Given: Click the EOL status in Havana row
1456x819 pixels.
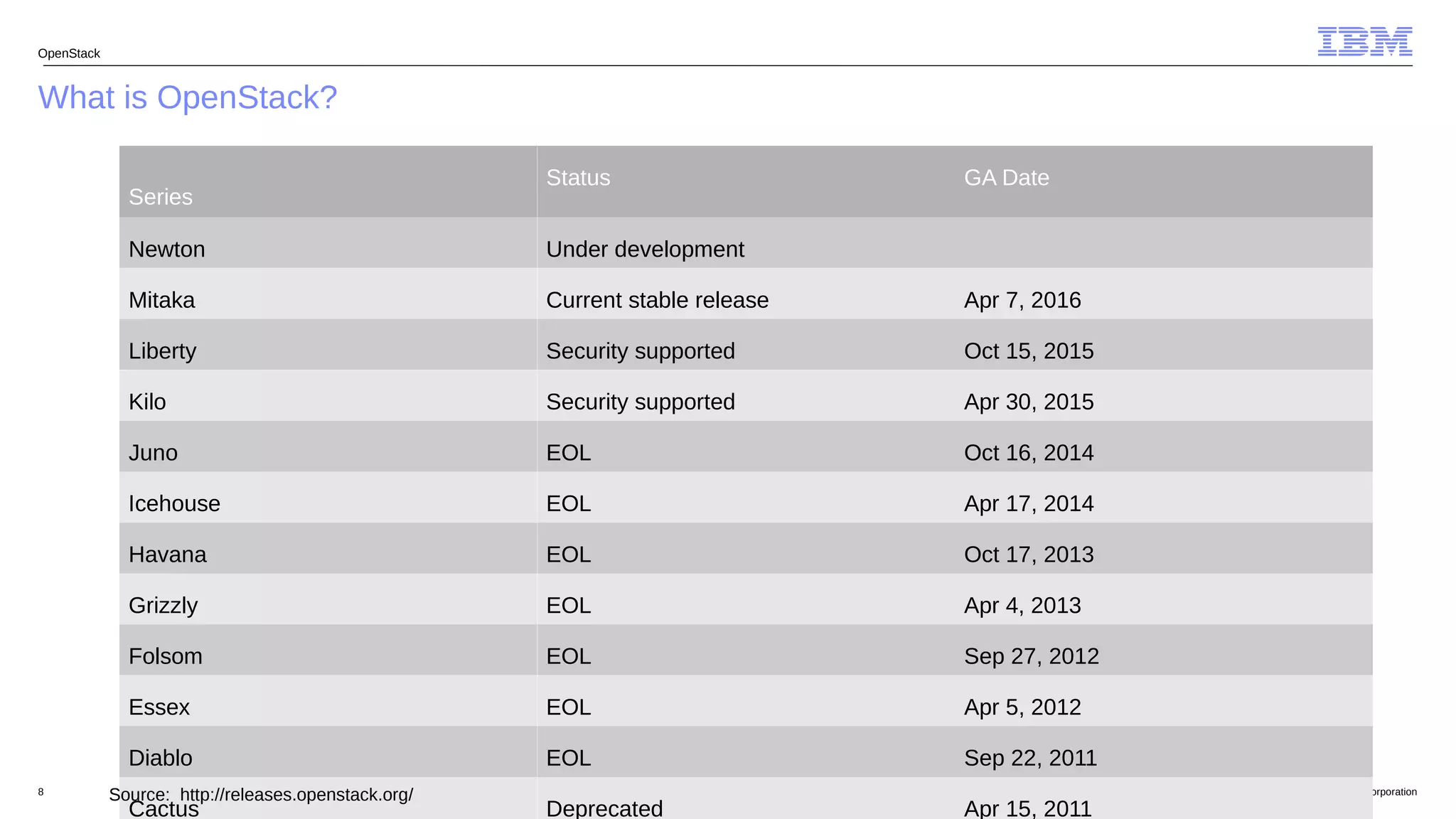Looking at the screenshot, I should pyautogui.click(x=569, y=555).
